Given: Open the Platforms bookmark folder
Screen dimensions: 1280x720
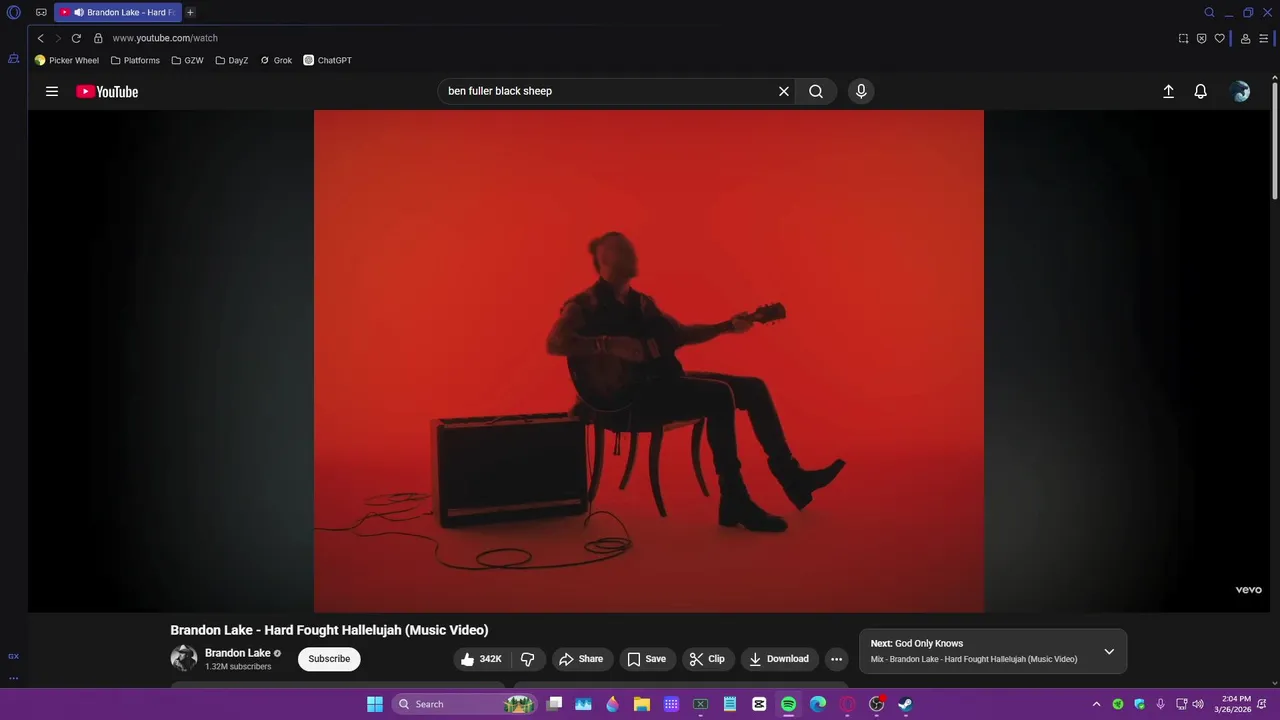Looking at the screenshot, I should tap(135, 60).
